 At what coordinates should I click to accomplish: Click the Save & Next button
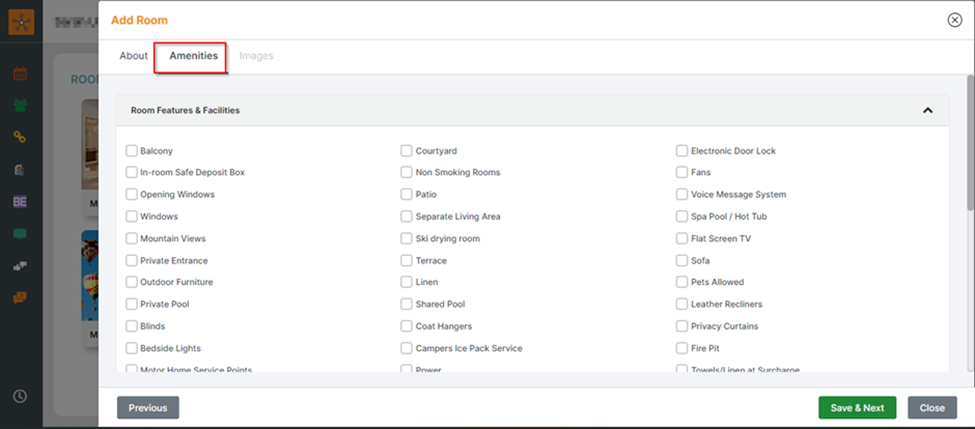point(857,408)
